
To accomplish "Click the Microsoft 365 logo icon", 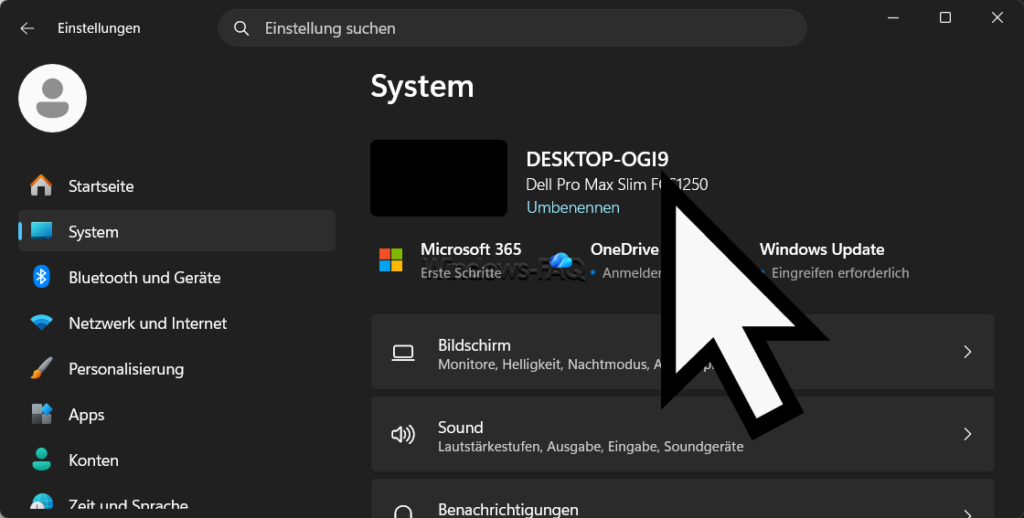I will coord(391,260).
